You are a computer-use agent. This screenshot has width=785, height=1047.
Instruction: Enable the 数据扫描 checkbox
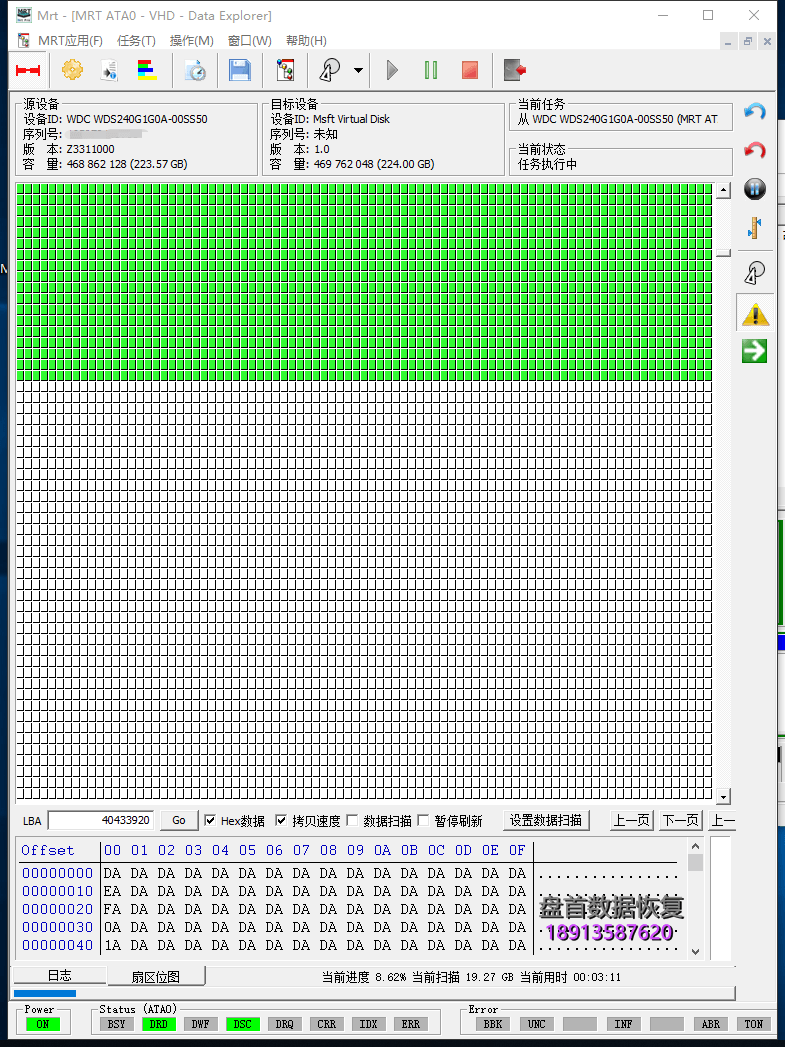click(352, 820)
